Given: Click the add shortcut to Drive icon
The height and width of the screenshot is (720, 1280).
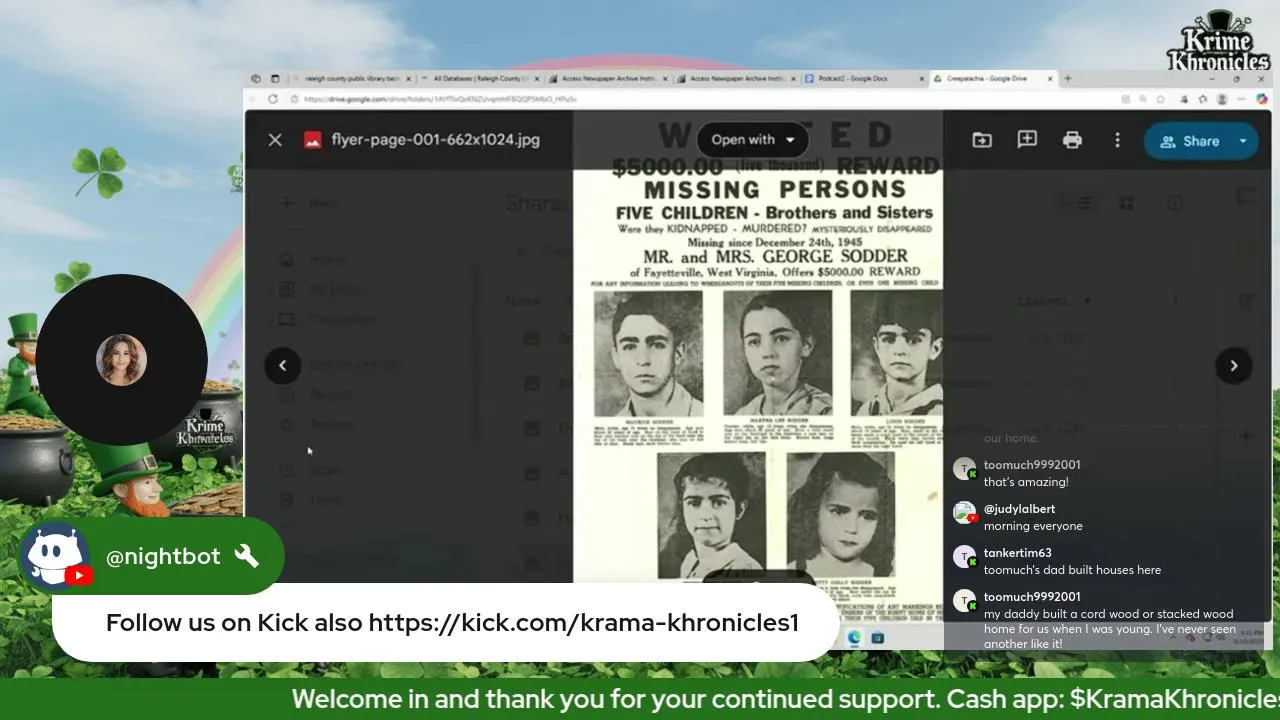Looking at the screenshot, I should pos(982,140).
